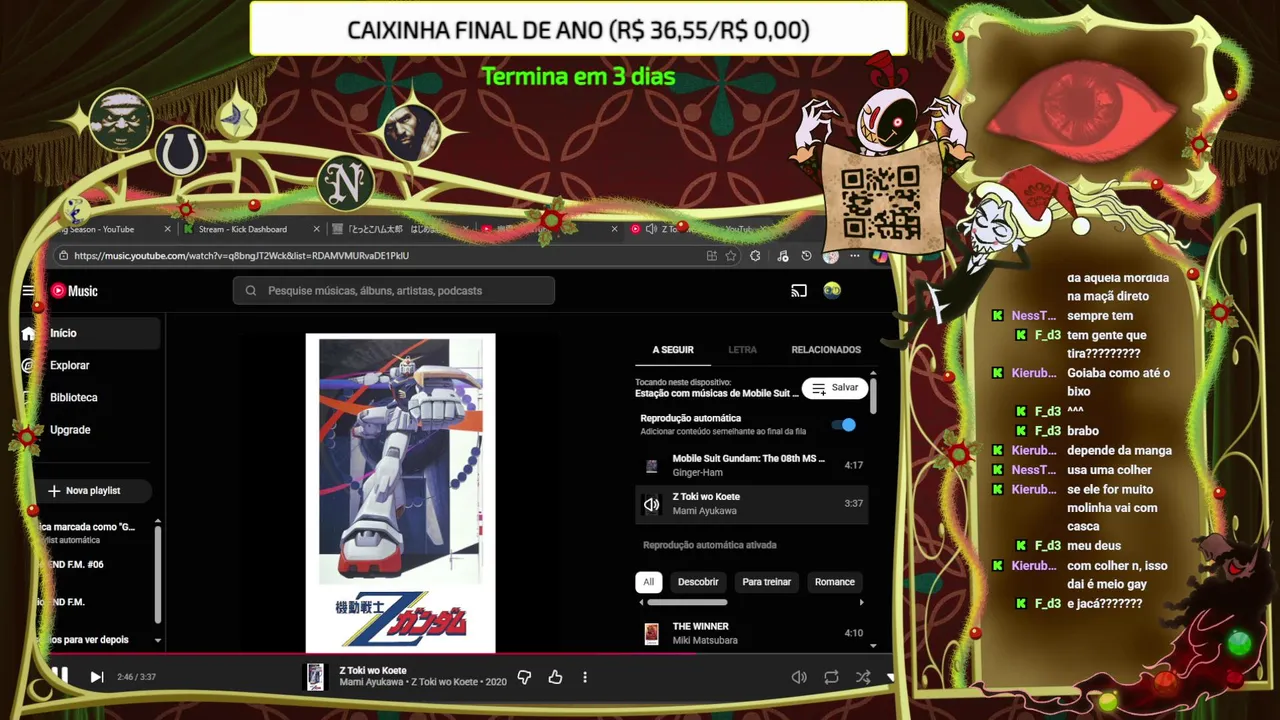1280x720 pixels.
Task: Open the account avatar menu
Action: coord(832,291)
